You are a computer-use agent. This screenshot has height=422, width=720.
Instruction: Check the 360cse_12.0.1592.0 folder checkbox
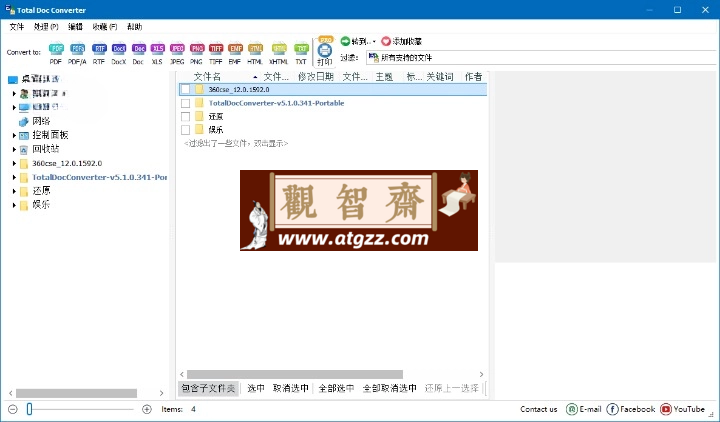coord(186,90)
